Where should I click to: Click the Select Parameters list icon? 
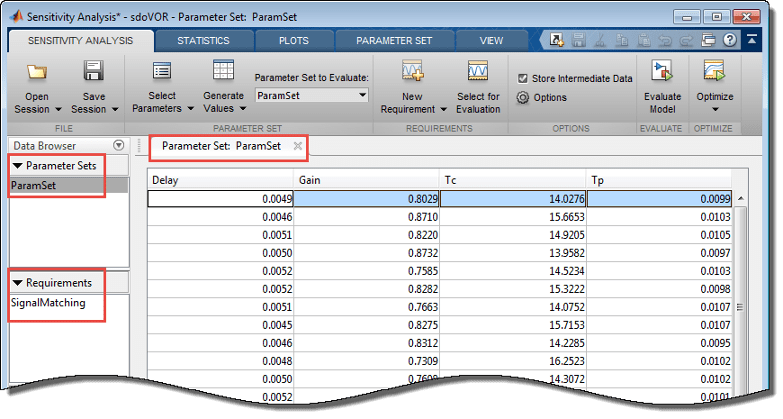coord(162,71)
